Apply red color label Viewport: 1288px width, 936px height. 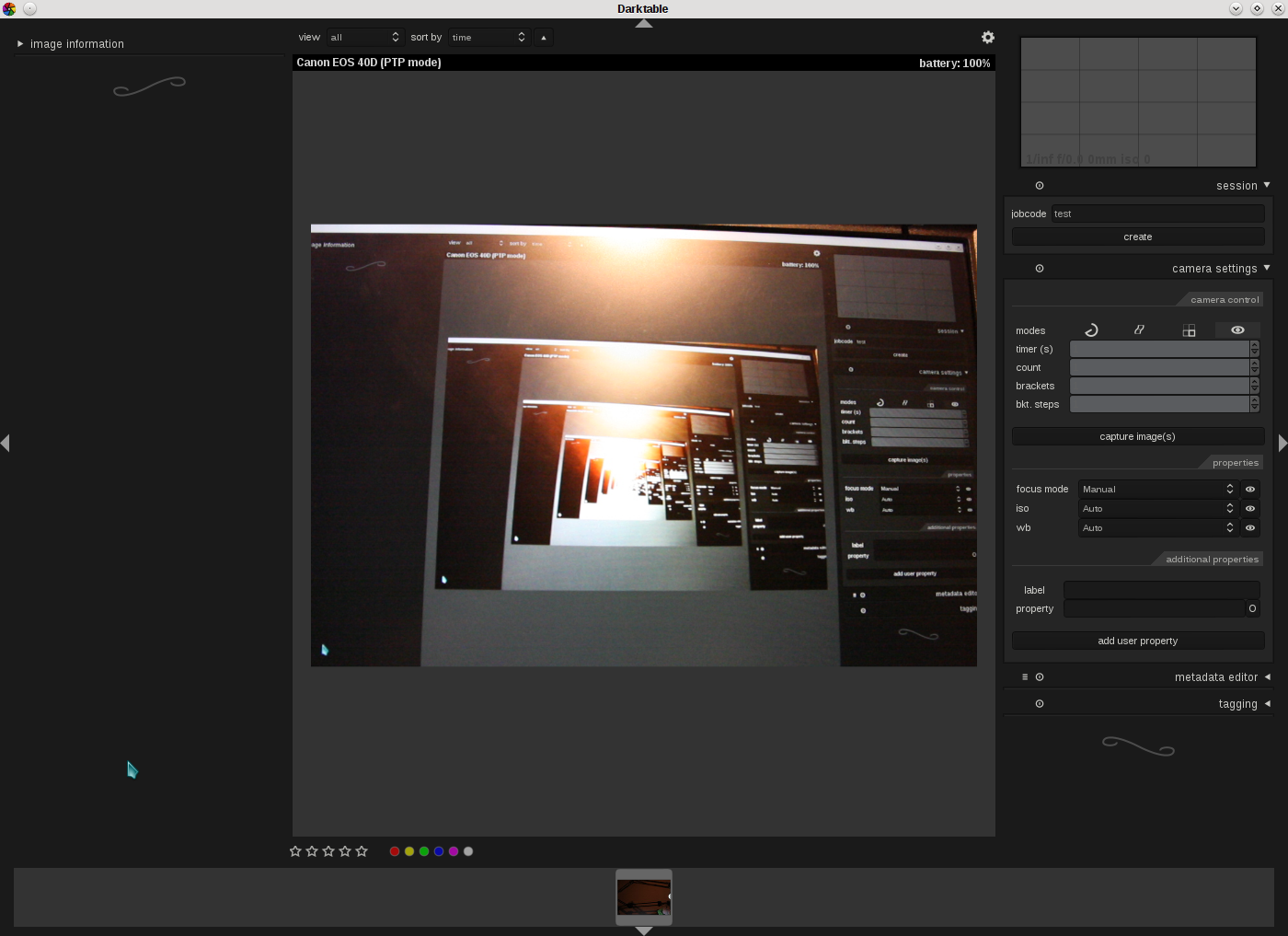[x=395, y=851]
